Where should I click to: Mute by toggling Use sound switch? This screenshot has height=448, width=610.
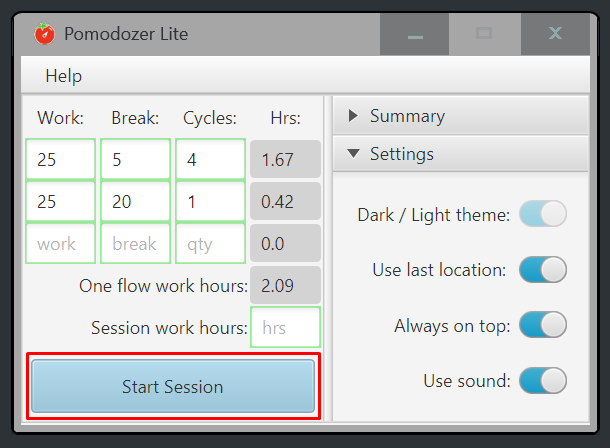[x=543, y=381]
